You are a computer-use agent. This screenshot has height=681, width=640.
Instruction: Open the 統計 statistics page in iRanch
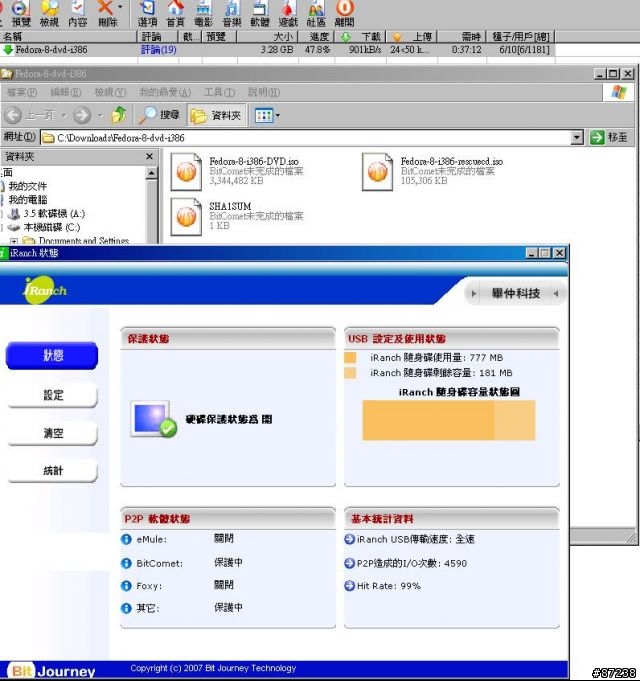point(53,470)
